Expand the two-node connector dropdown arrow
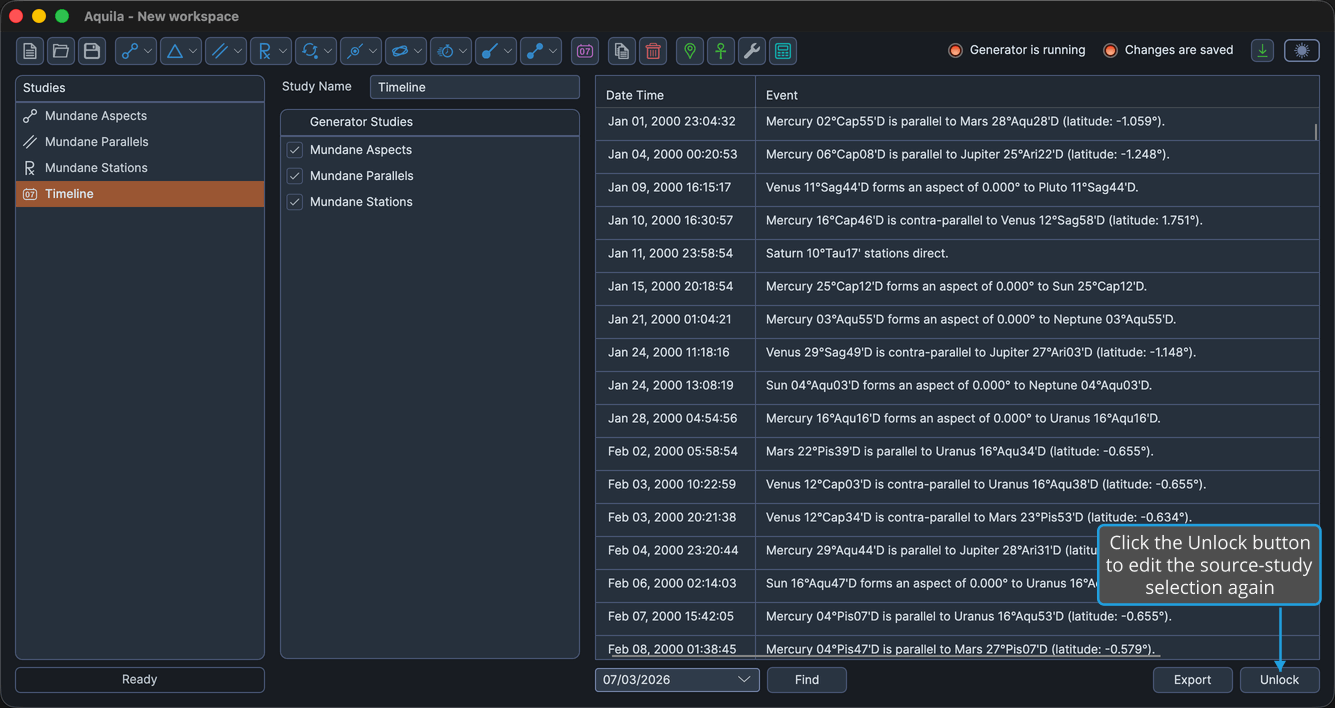 point(553,51)
